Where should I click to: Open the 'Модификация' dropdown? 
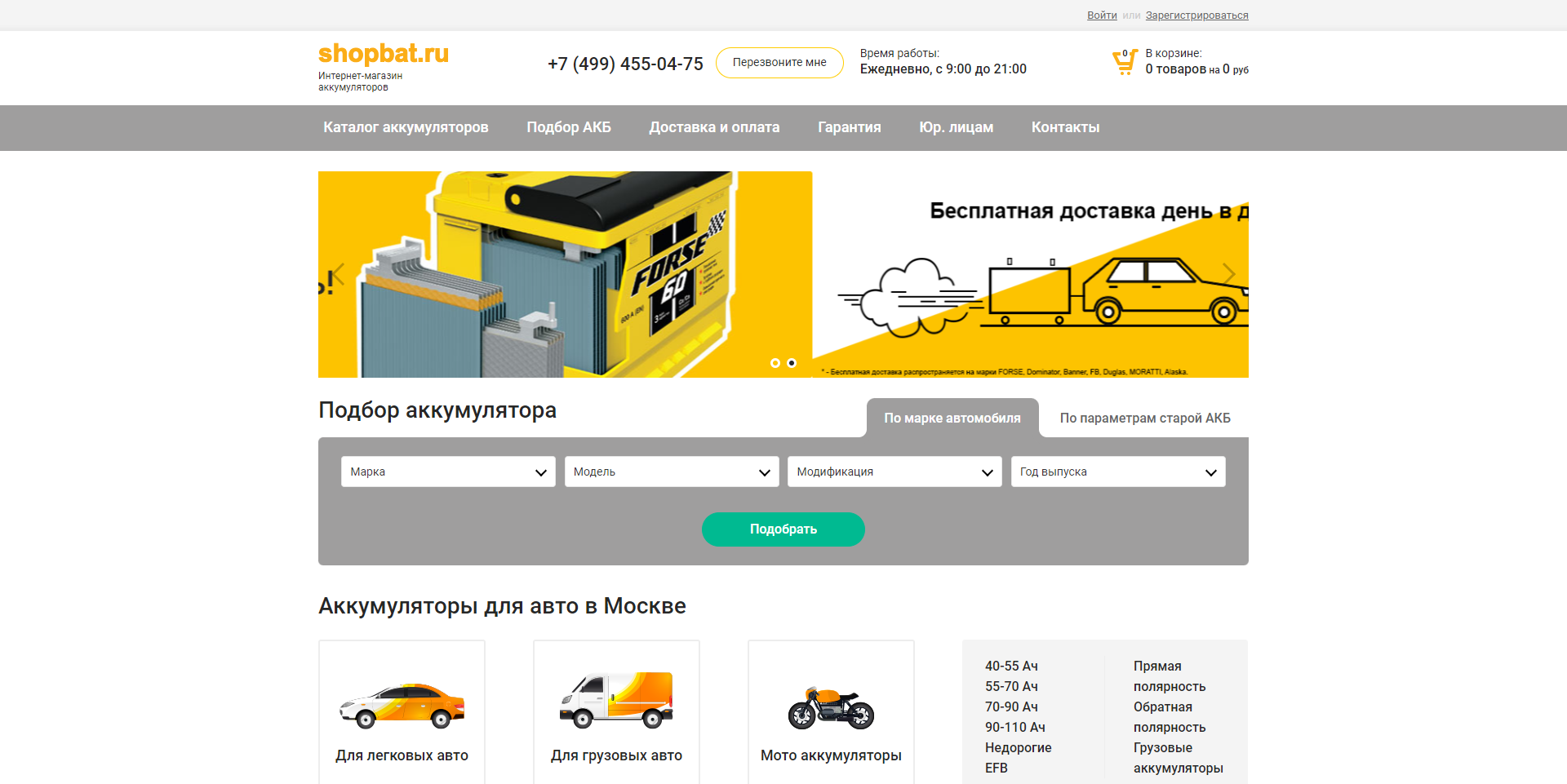point(894,472)
